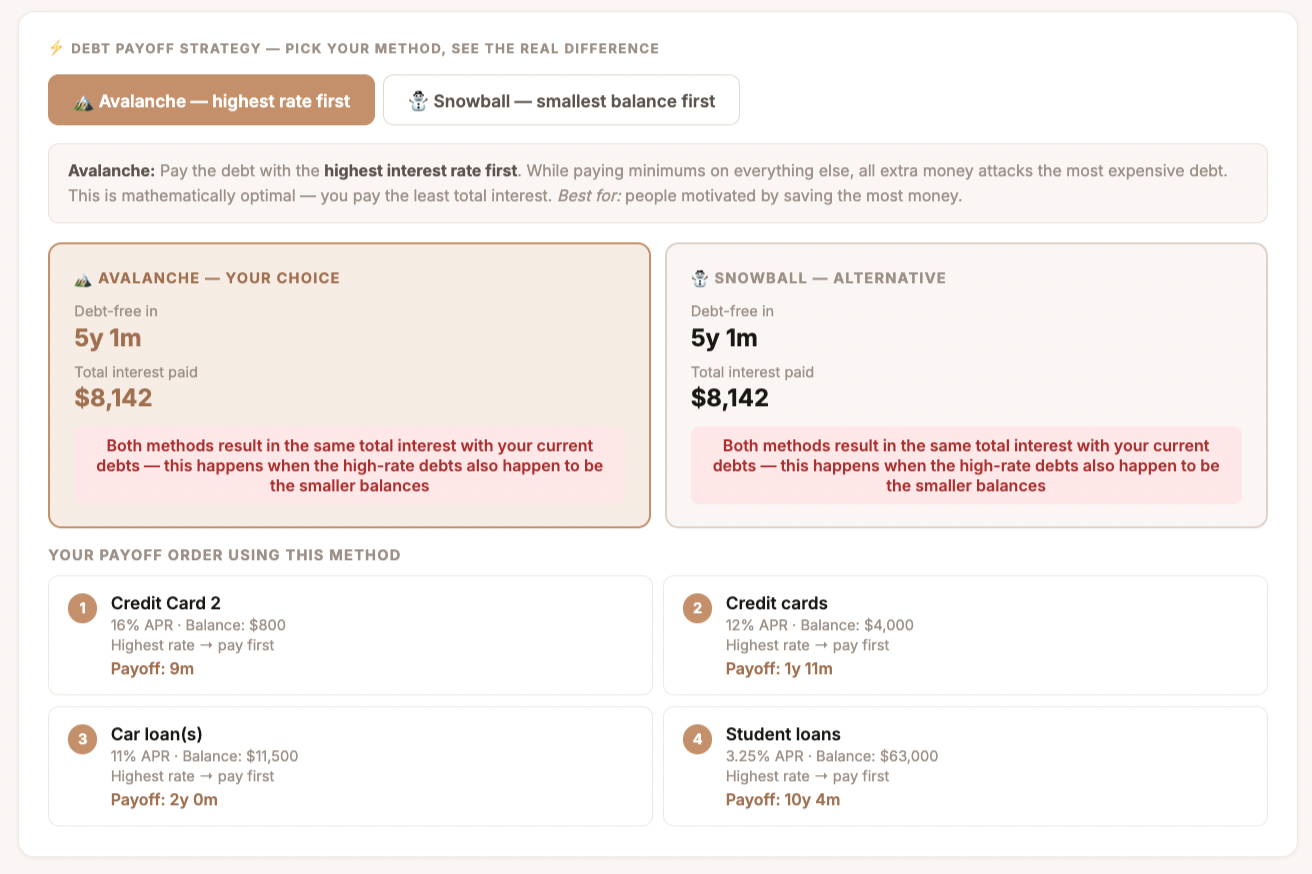Screen dimensions: 1312x874
Task: Select the Credit Card 2 payoff item
Action: pyautogui.click(x=350, y=635)
